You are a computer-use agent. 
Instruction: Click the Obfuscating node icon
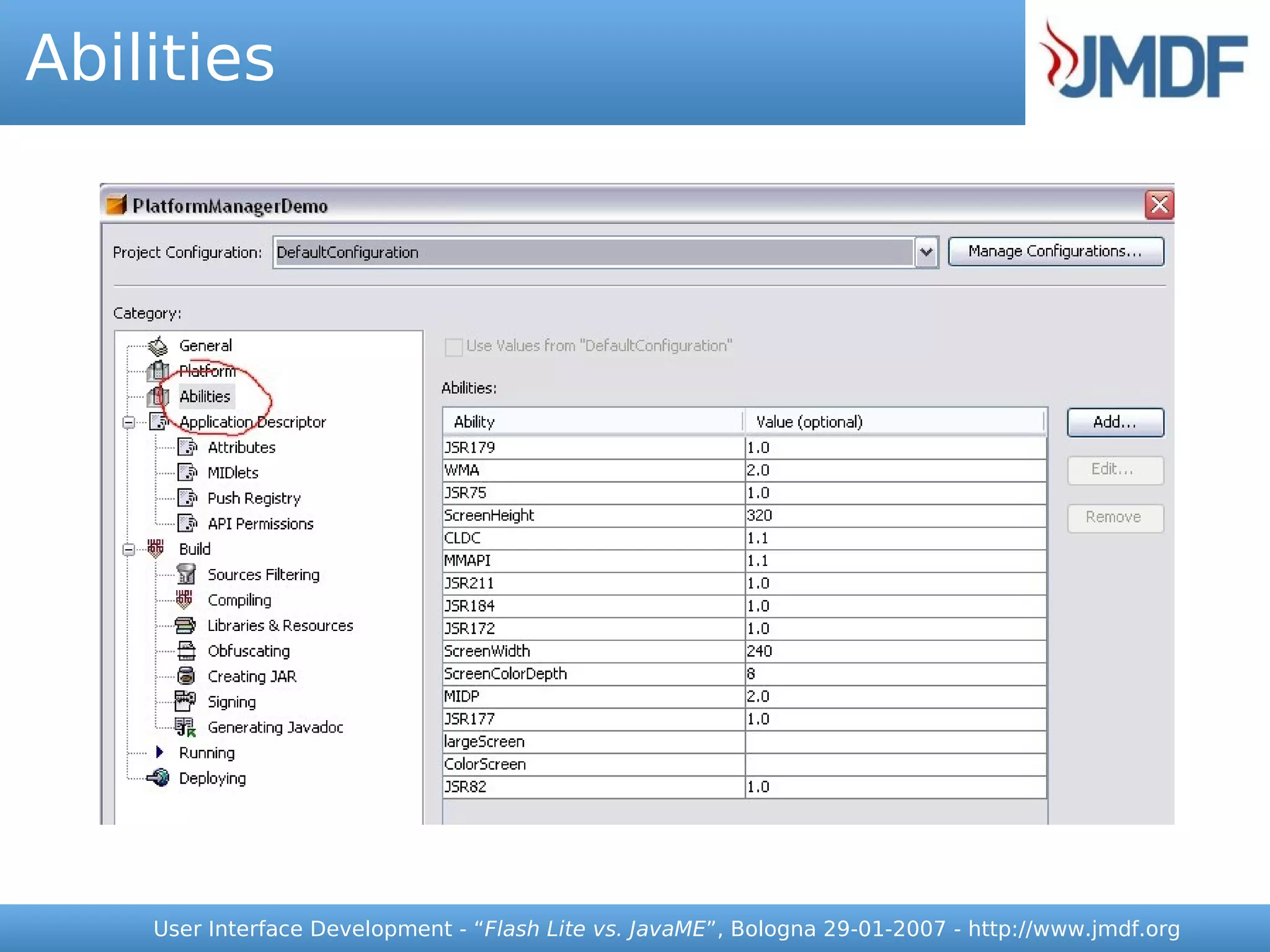click(186, 651)
